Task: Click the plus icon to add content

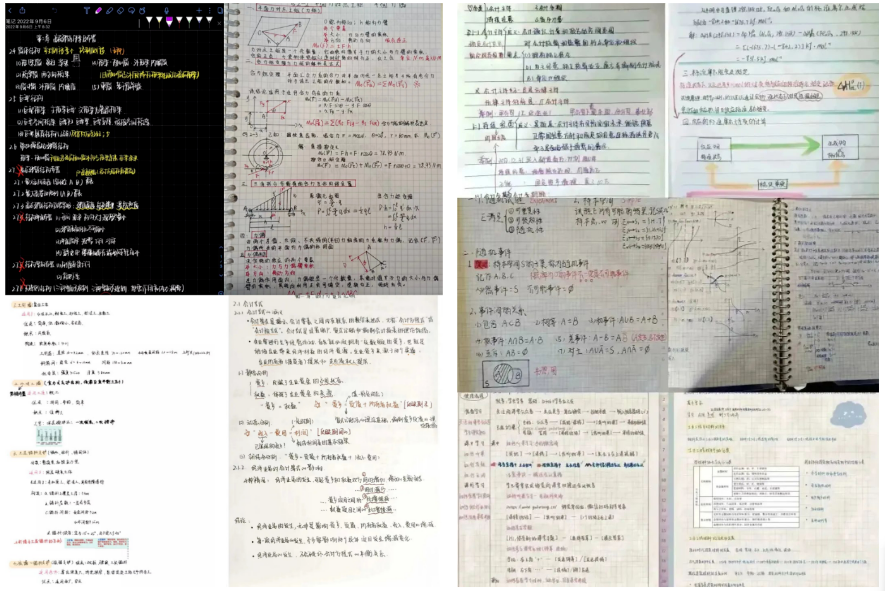Action: click(199, 10)
